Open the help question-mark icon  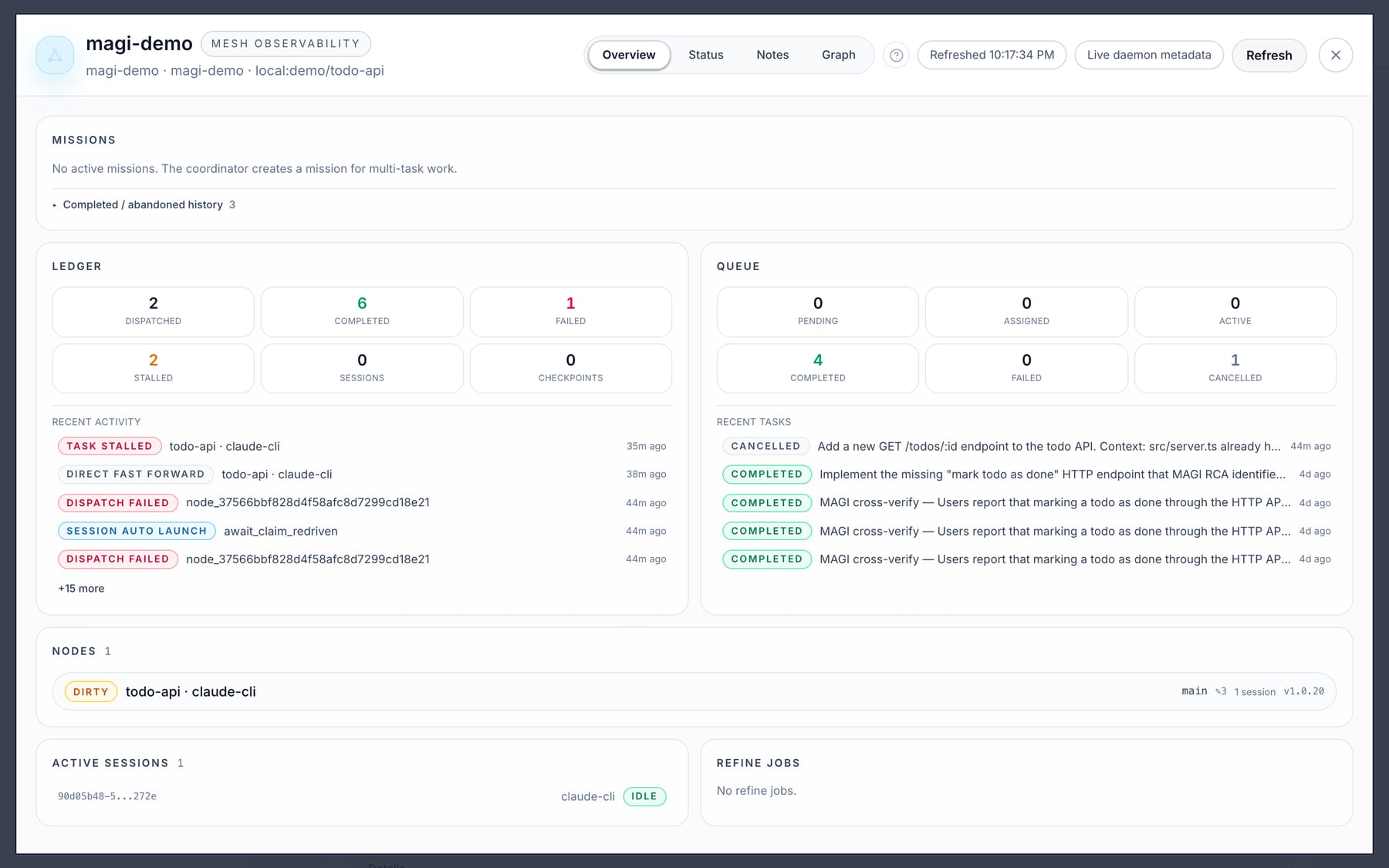tap(896, 56)
